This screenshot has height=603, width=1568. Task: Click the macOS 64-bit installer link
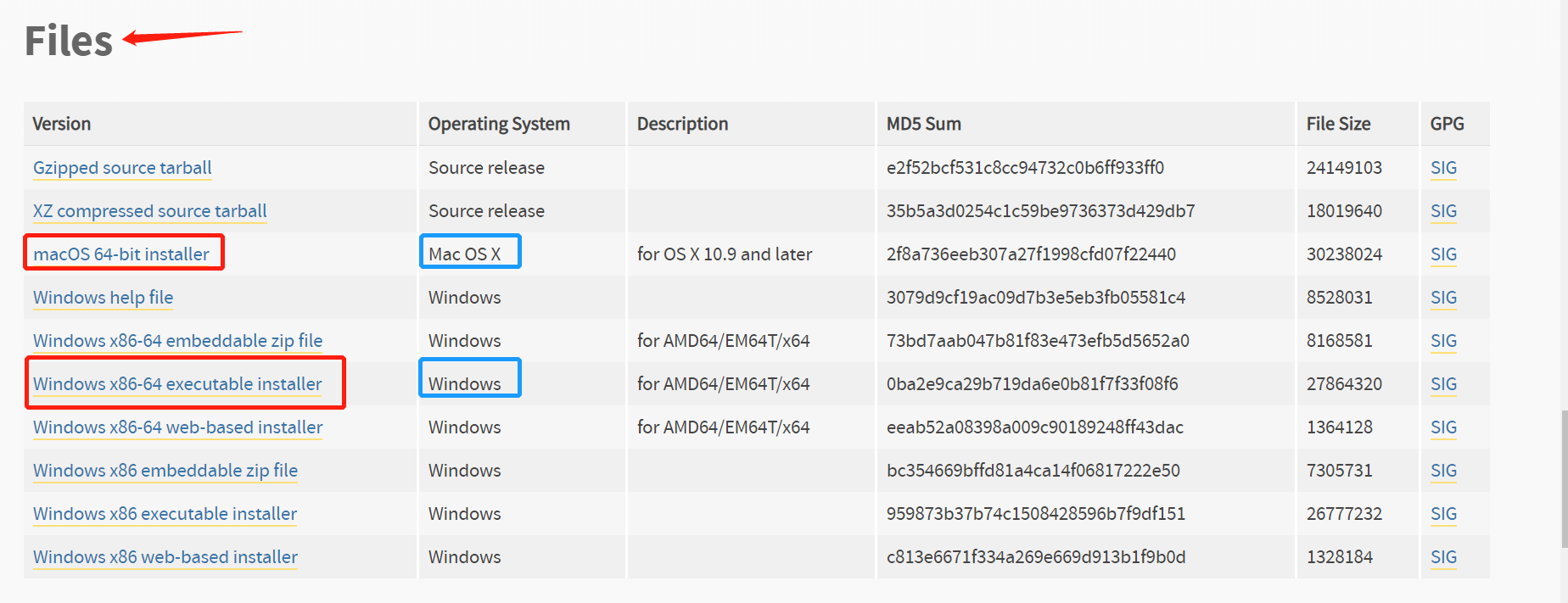click(121, 254)
